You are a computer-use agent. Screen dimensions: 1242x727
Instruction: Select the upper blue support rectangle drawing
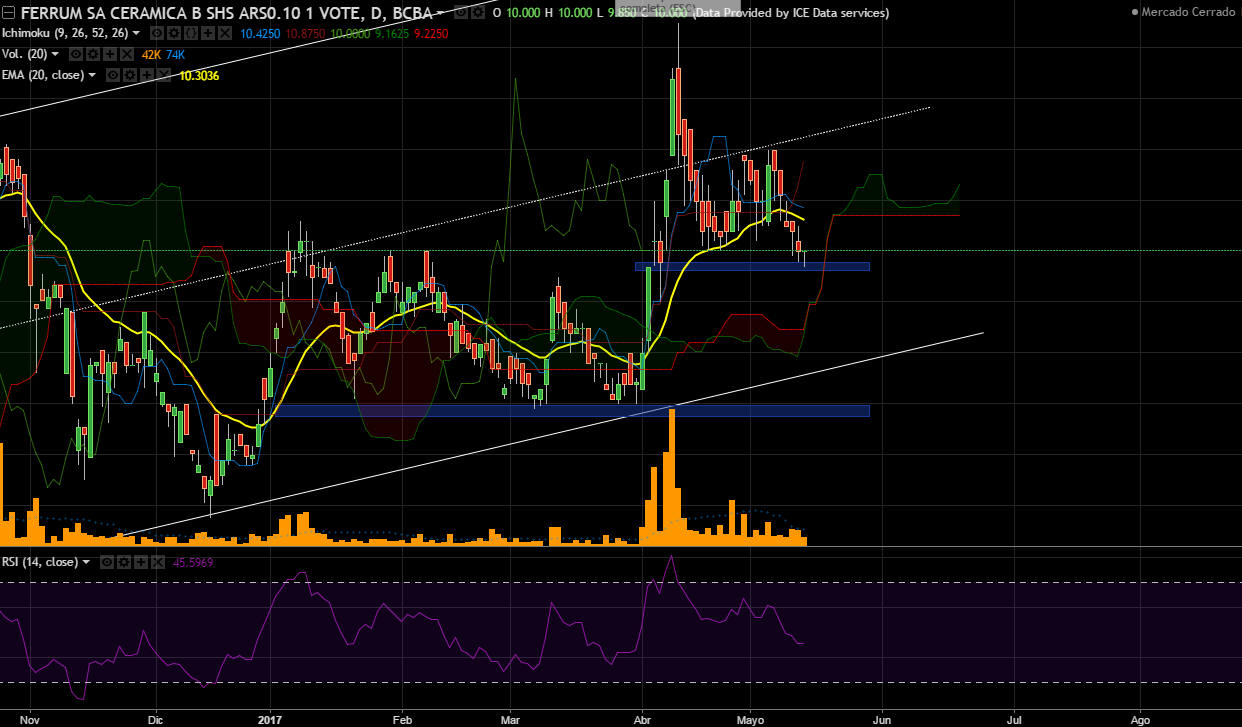(x=752, y=266)
